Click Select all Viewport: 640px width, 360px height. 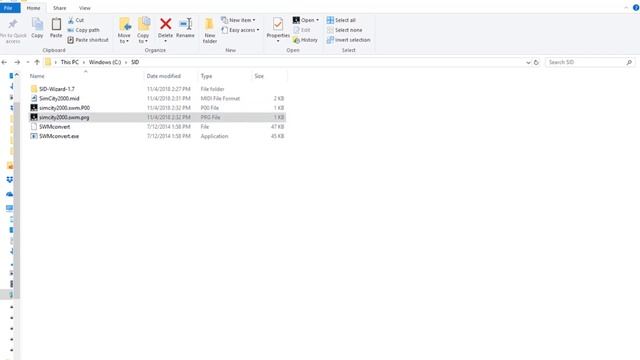[341, 20]
